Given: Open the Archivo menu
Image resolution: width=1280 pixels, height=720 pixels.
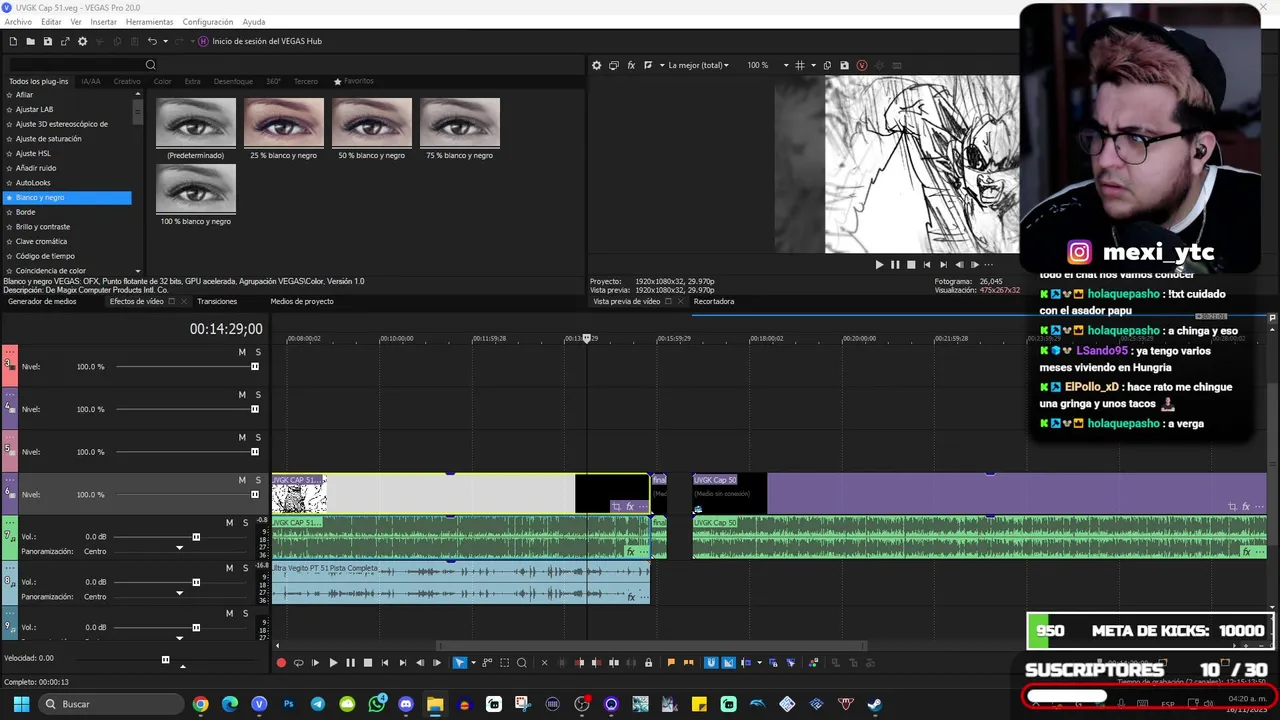Looking at the screenshot, I should [x=18, y=22].
